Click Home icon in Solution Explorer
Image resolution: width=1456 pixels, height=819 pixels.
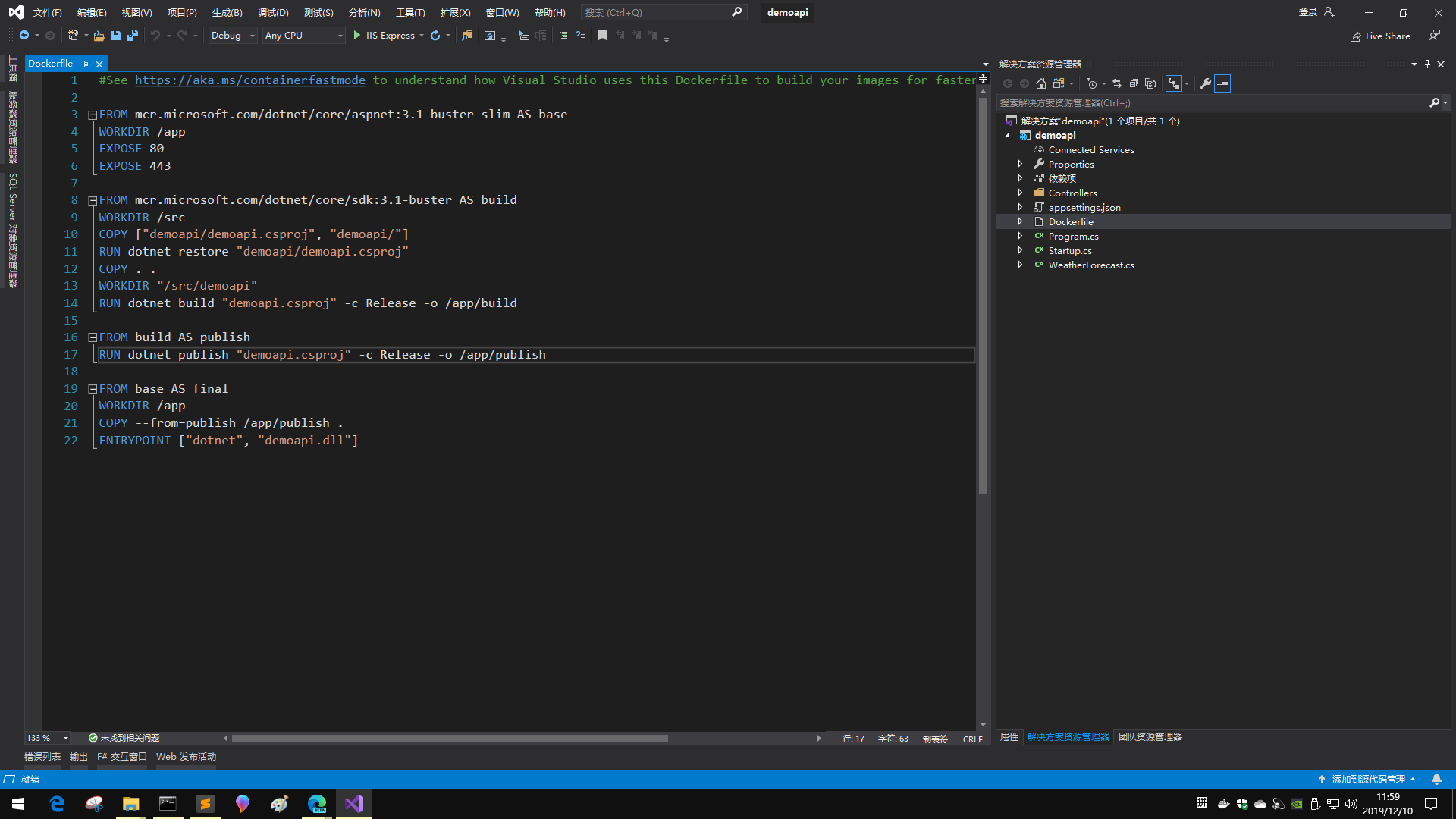click(1041, 83)
